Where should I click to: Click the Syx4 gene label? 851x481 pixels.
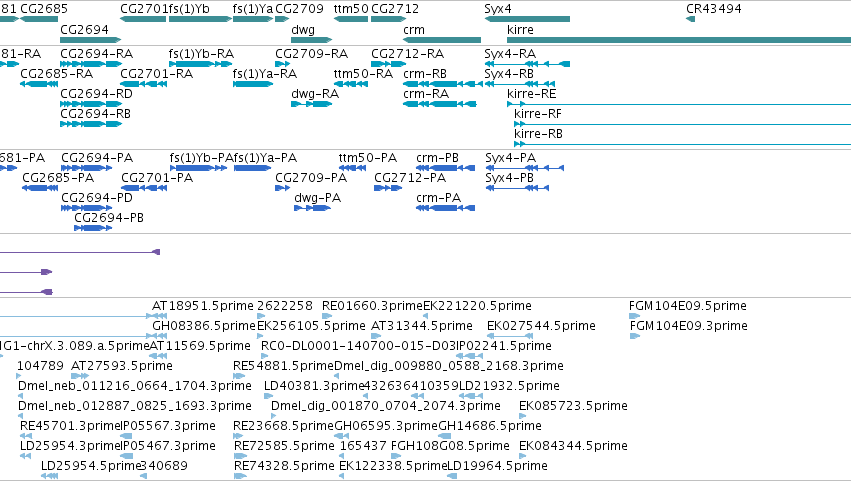coord(498,9)
